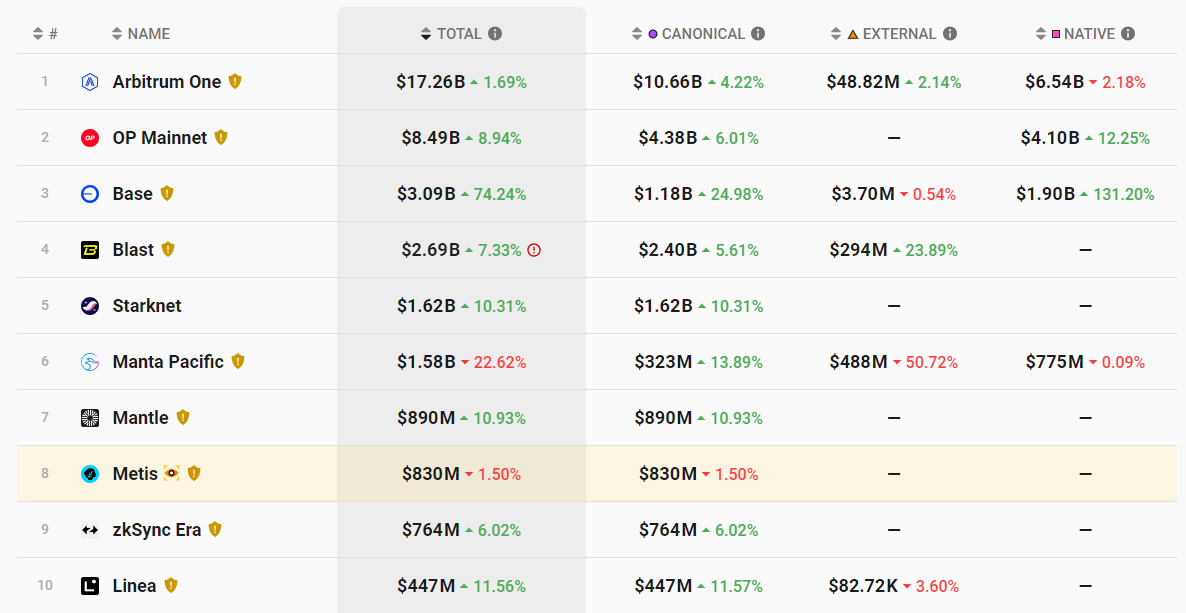1186x613 pixels.
Task: Click the Manta Pacific logo icon
Action: tap(90, 362)
